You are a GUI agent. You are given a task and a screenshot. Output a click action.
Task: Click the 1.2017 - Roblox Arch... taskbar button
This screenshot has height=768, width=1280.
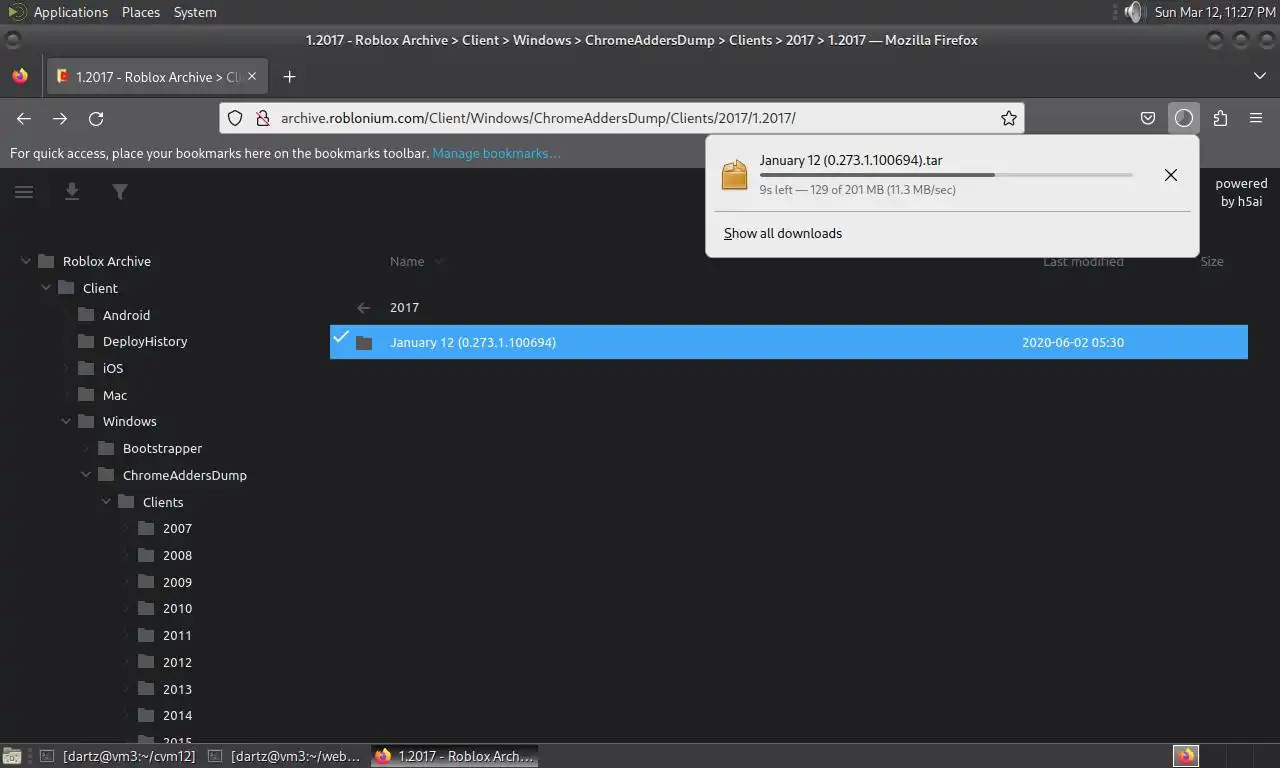[x=454, y=756]
